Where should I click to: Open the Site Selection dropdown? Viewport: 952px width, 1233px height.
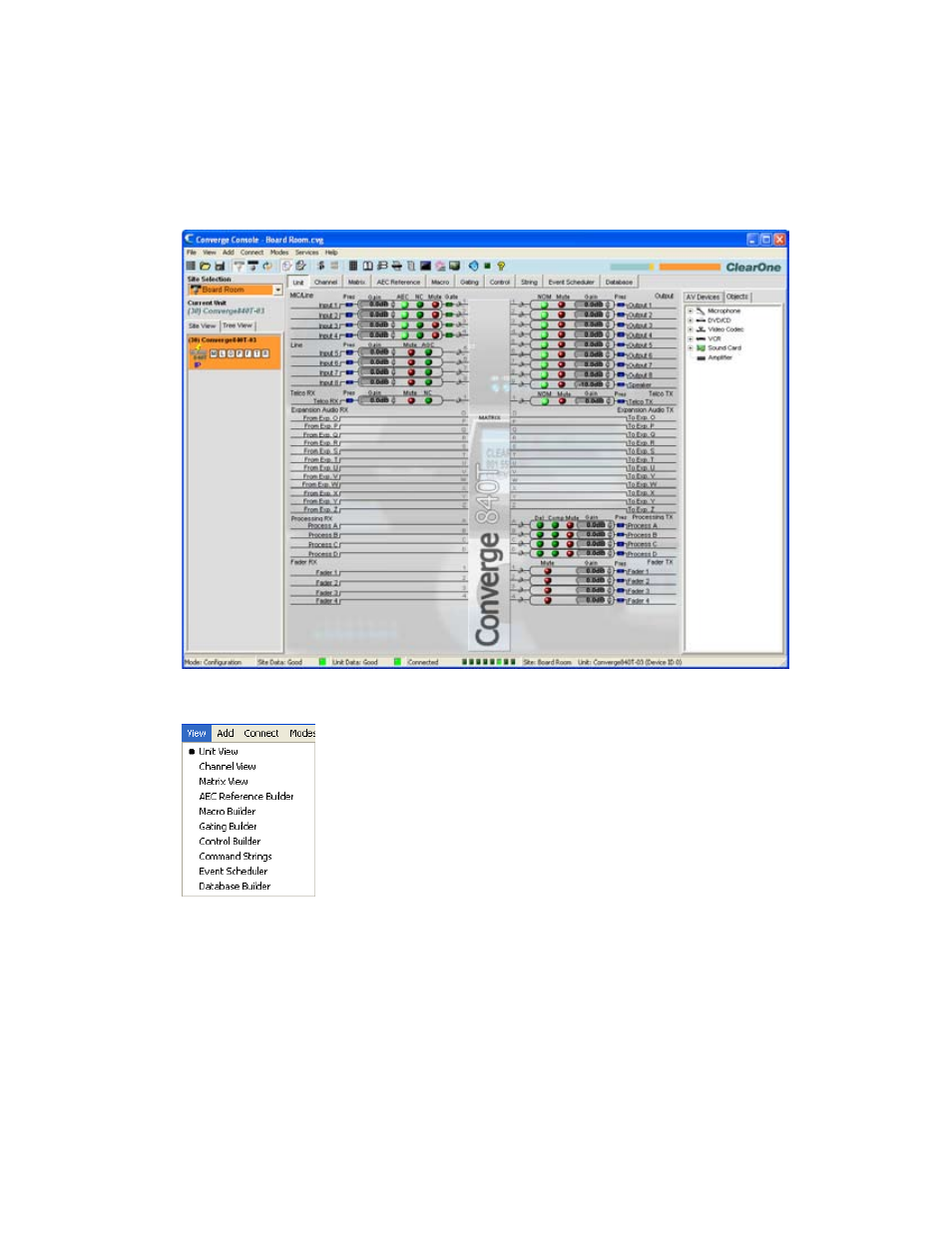(x=277, y=290)
